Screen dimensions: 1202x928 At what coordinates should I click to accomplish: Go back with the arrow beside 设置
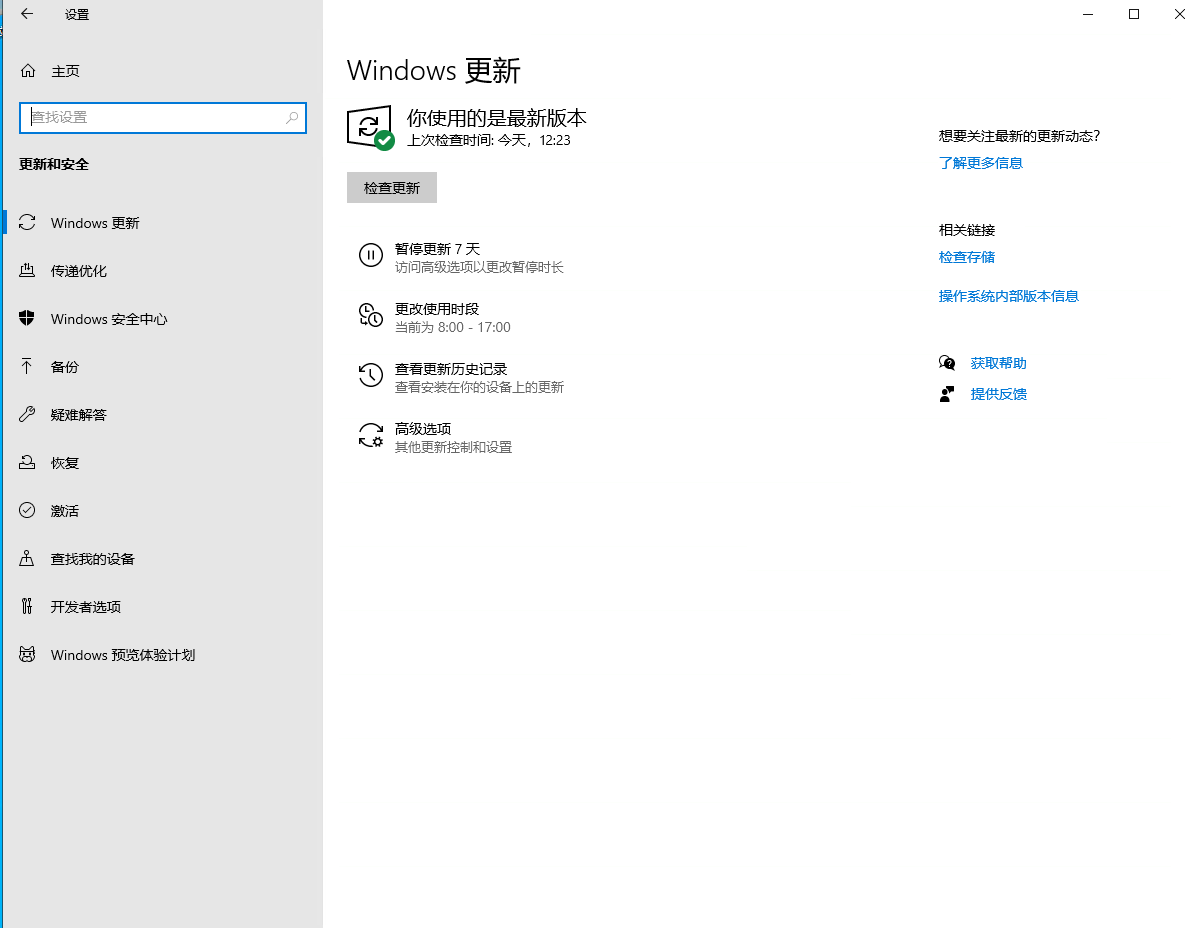27,14
